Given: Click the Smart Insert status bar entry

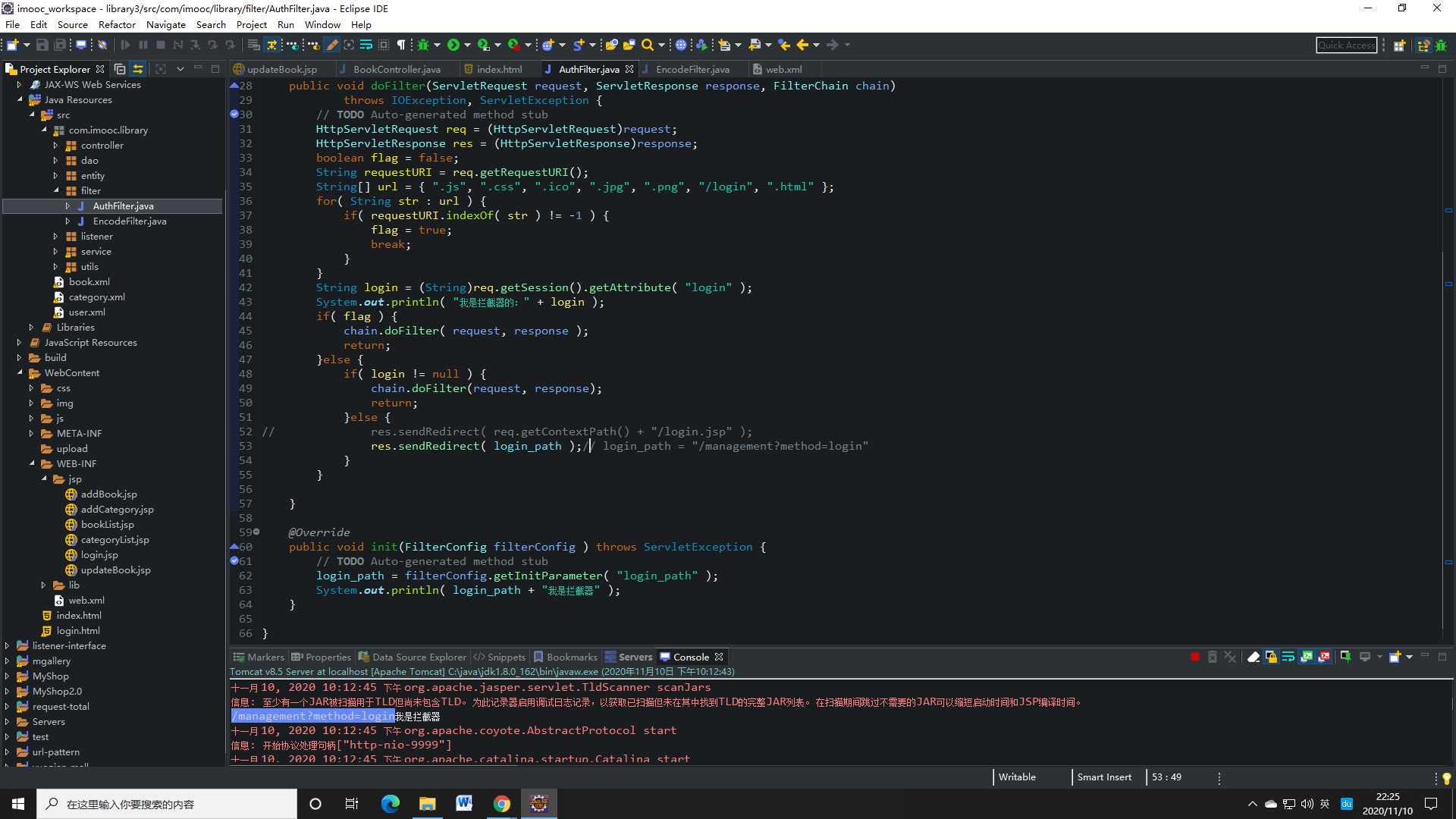Looking at the screenshot, I should click(1104, 777).
